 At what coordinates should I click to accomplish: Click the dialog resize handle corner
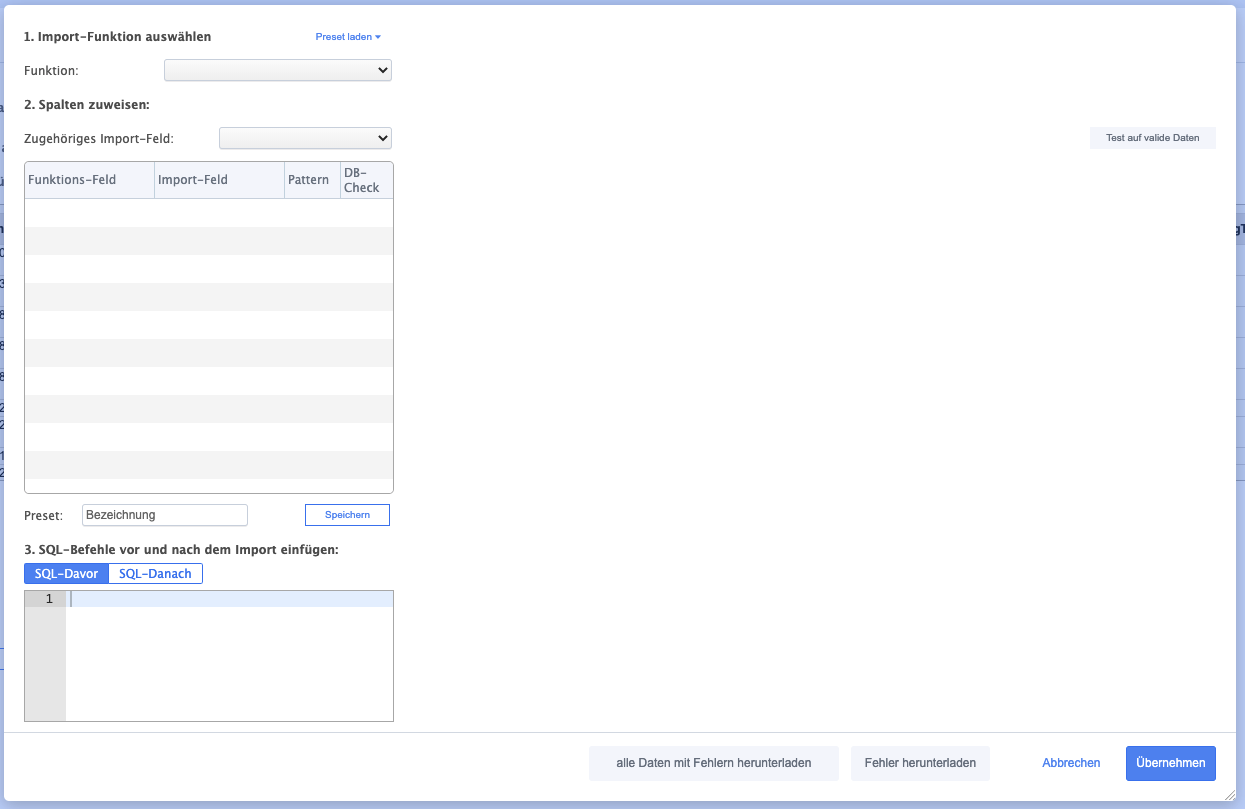[x=1229, y=794]
